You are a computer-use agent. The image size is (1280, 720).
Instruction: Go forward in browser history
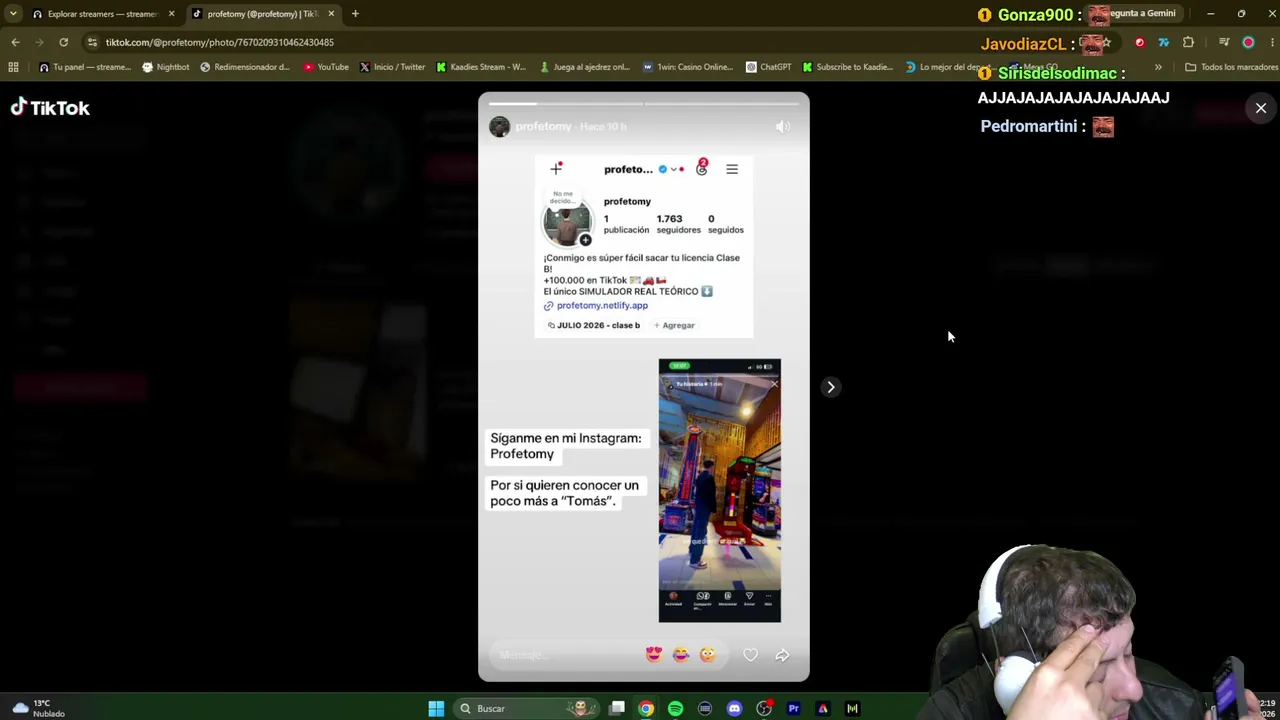pos(39,42)
